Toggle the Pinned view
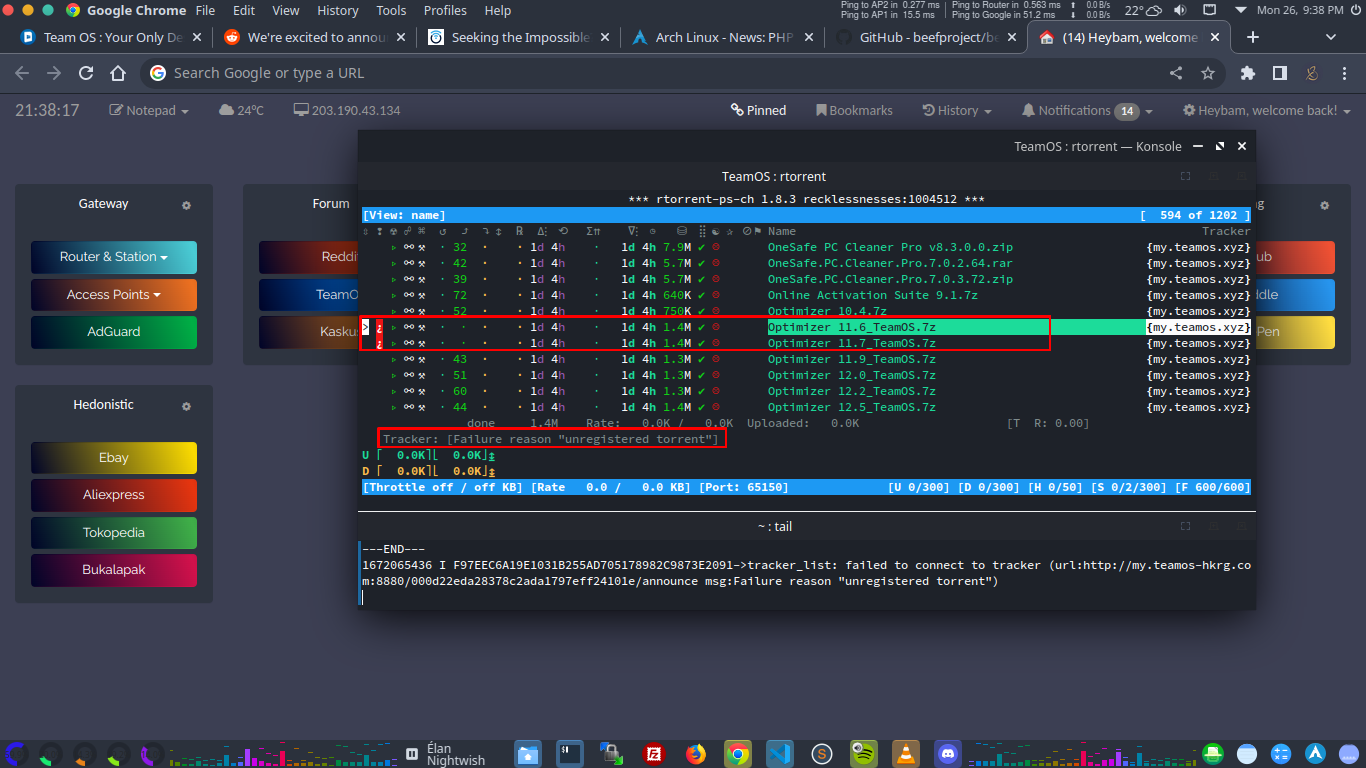The height and width of the screenshot is (768, 1366). pos(758,110)
